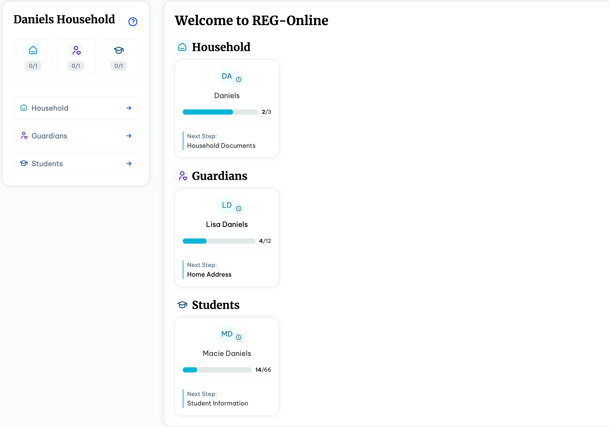The image size is (609, 427).
Task: Open the Lisa Daniels guardian card
Action: pyautogui.click(x=227, y=225)
